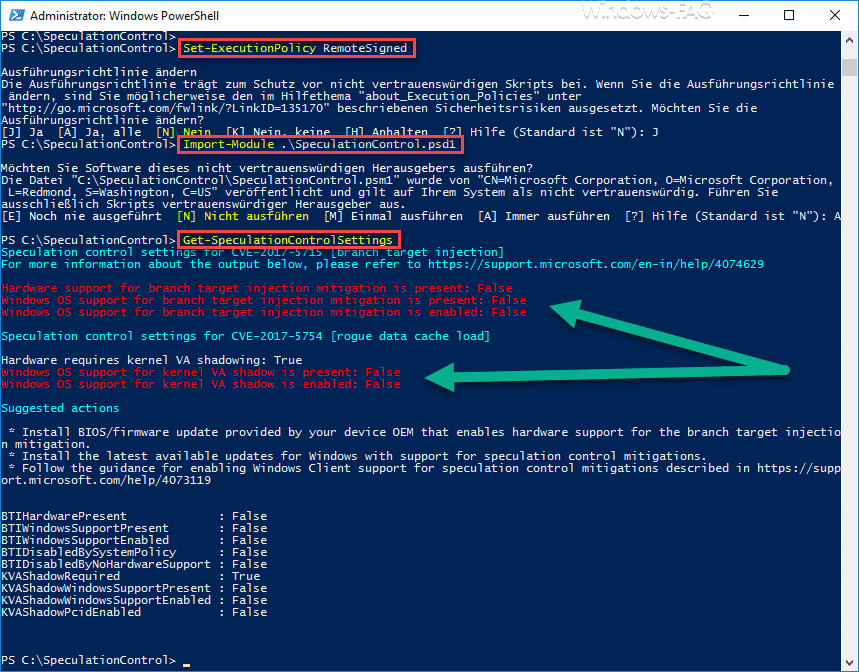
Task: Click the support.microsoft.com/en-in/help/4074629 URL
Action: point(595,265)
